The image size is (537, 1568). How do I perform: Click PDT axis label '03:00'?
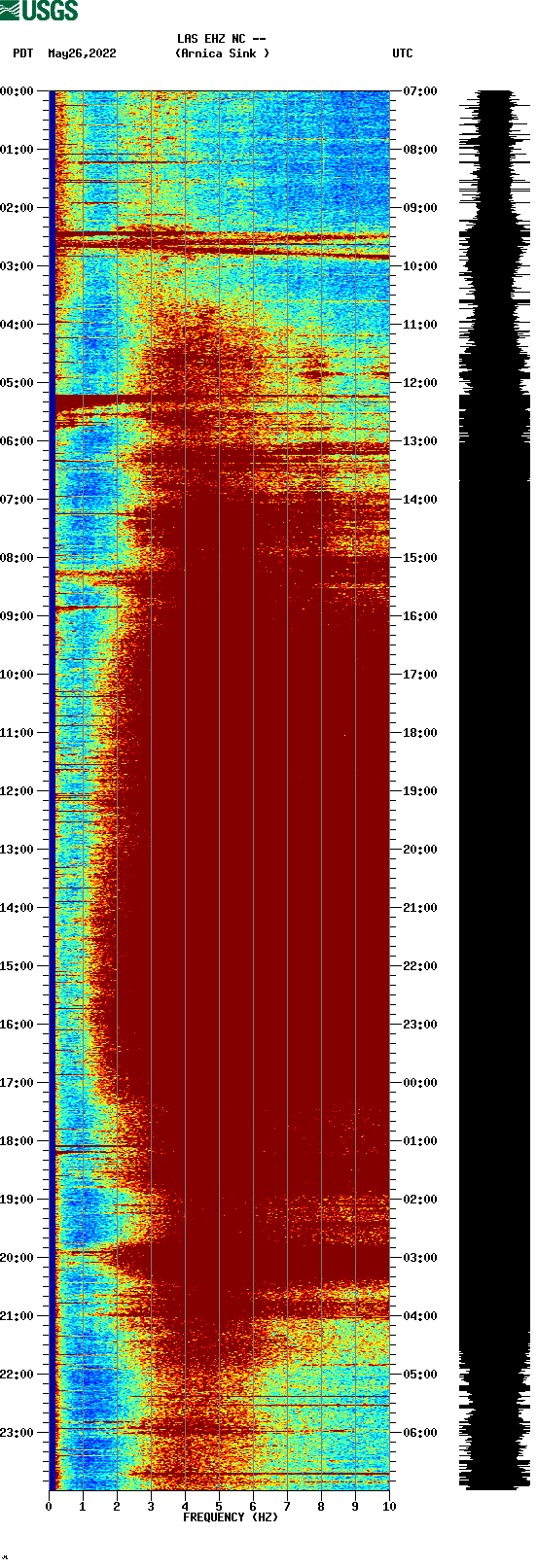[17, 266]
